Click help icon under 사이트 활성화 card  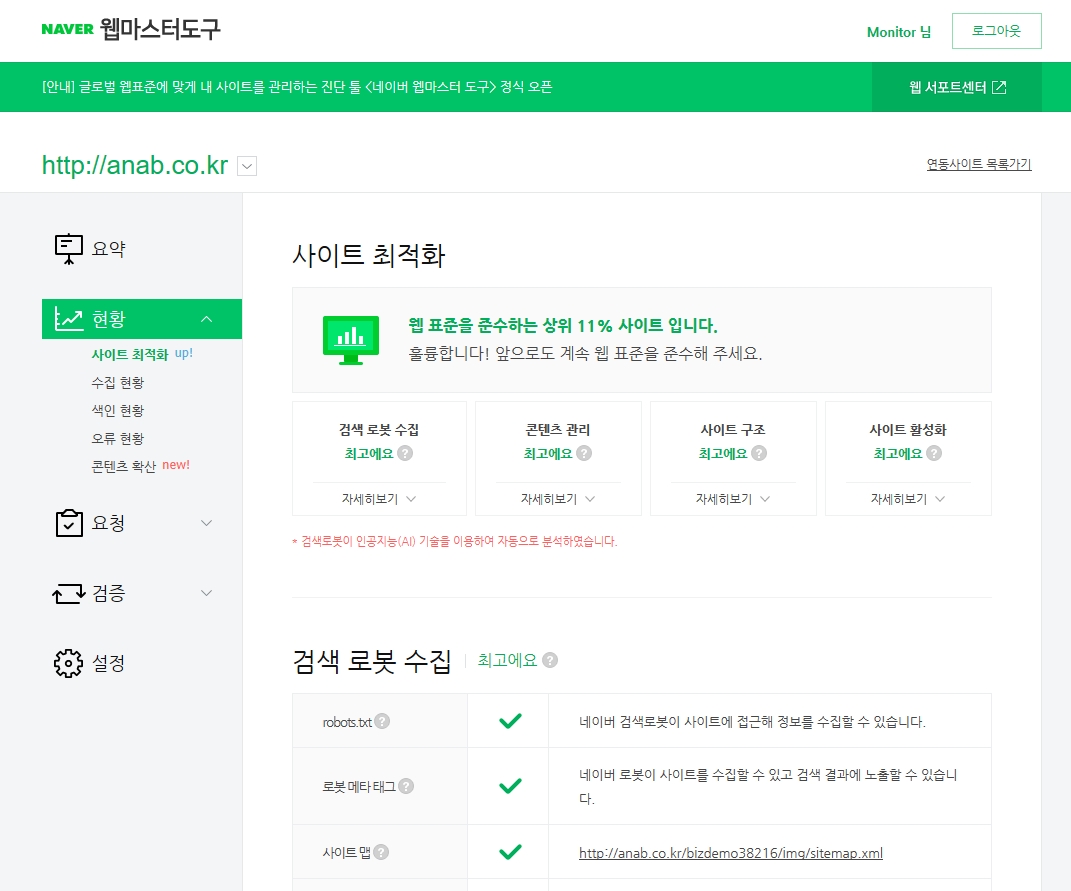(934, 453)
